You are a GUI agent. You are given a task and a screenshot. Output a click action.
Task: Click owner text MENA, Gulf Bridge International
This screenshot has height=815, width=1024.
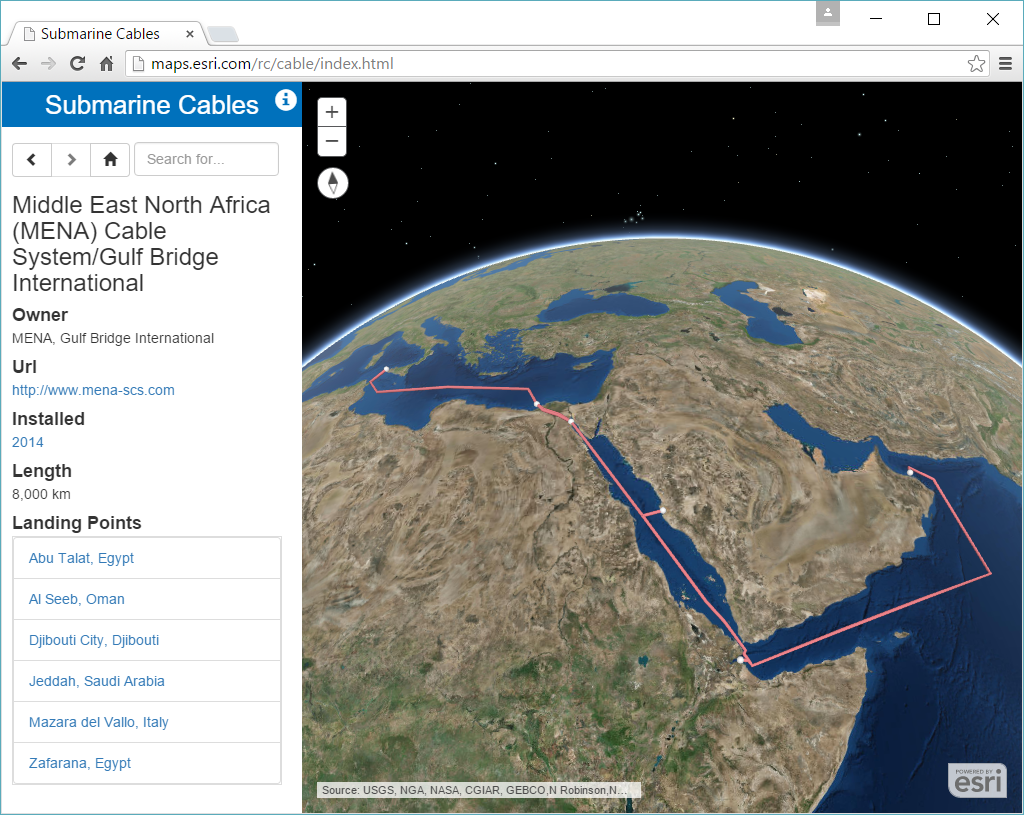point(113,338)
